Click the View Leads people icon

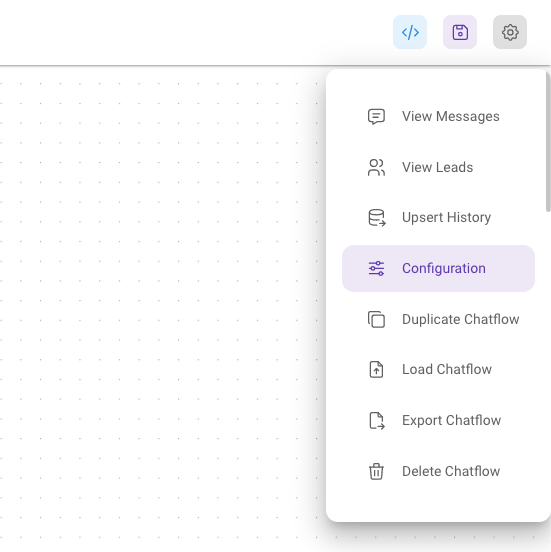point(376,167)
